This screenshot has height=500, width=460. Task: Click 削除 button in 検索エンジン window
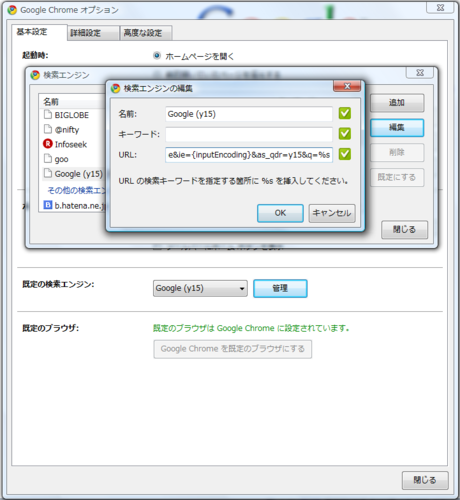397,153
